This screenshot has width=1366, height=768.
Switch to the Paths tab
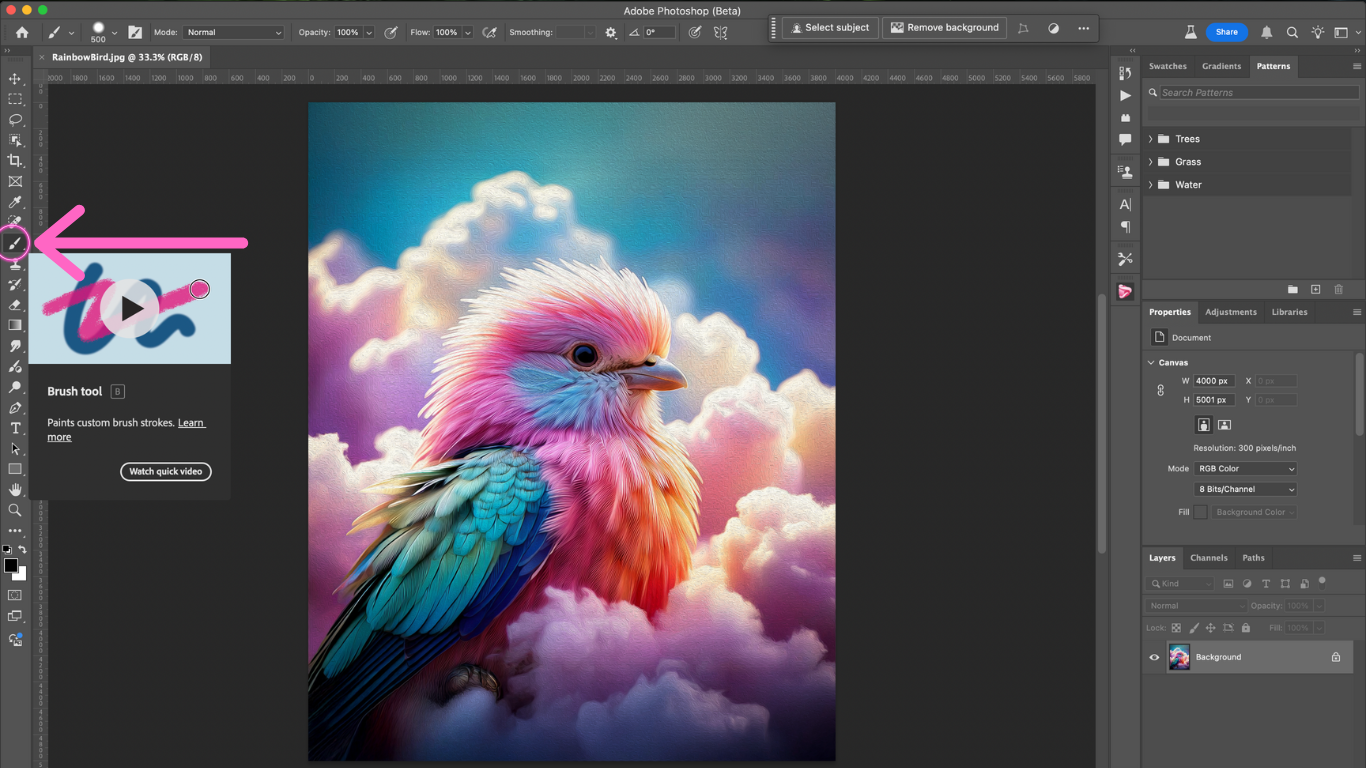pyautogui.click(x=1253, y=558)
